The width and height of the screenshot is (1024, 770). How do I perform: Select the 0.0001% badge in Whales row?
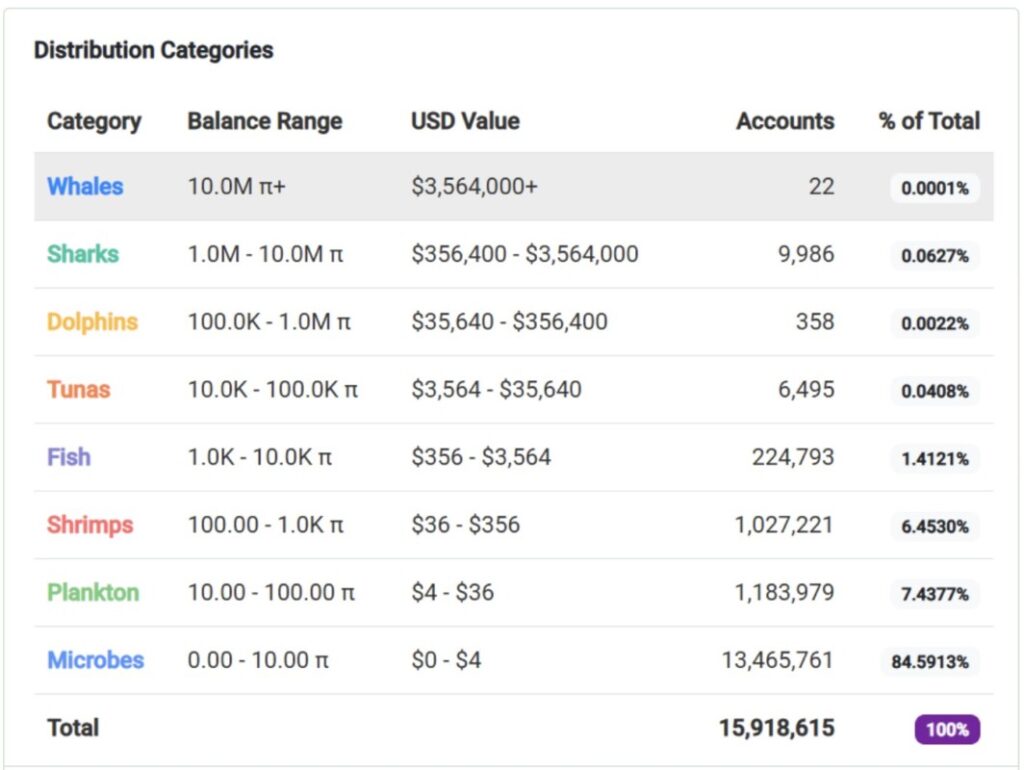[934, 188]
